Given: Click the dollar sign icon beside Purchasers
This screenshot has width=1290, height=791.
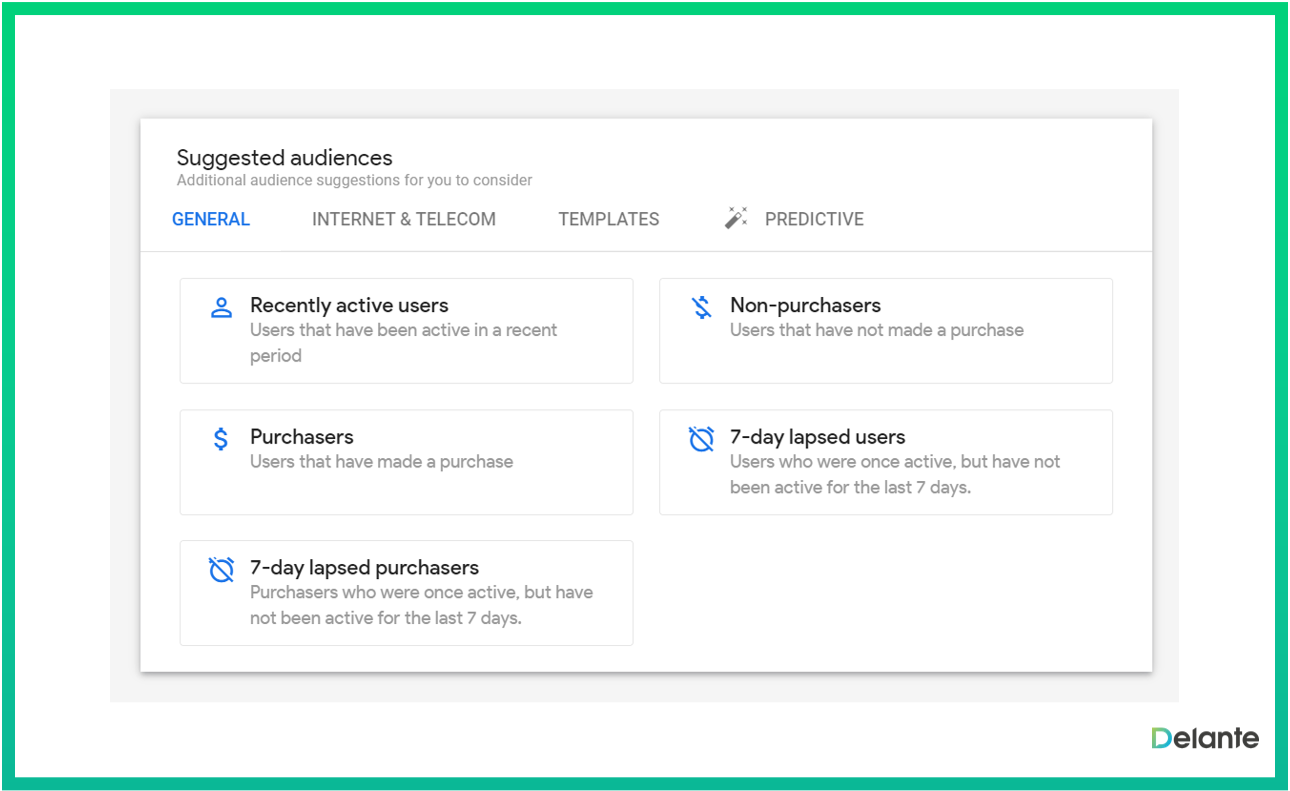Looking at the screenshot, I should pos(221,439).
